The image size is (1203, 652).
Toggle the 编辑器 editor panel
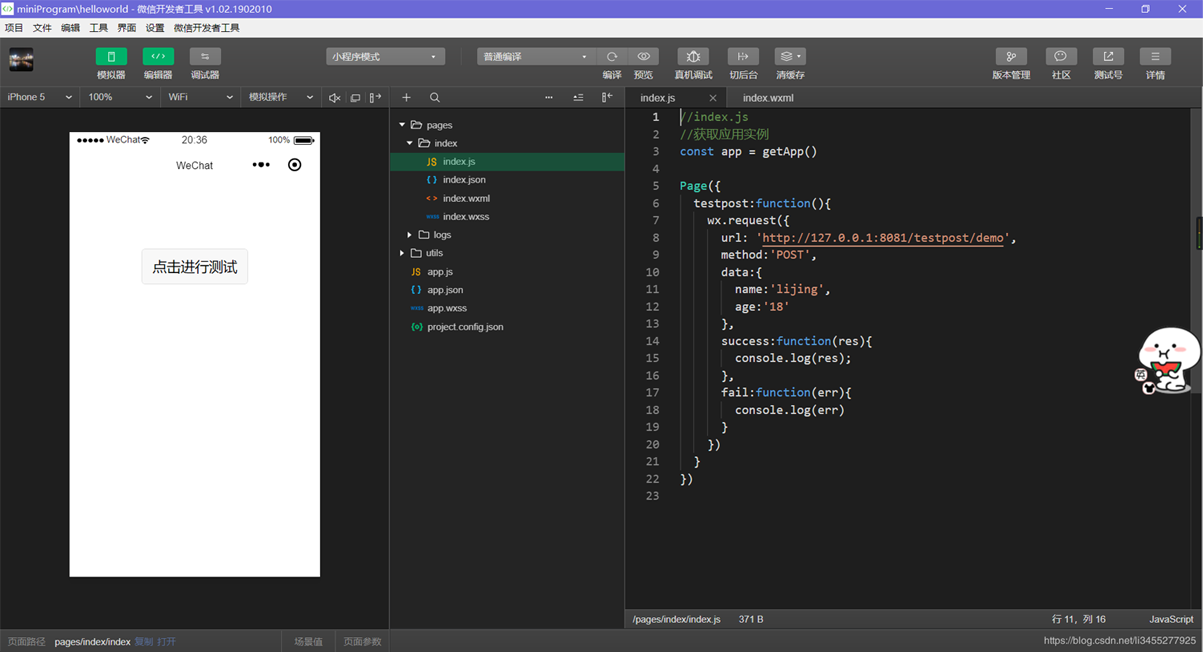[158, 57]
